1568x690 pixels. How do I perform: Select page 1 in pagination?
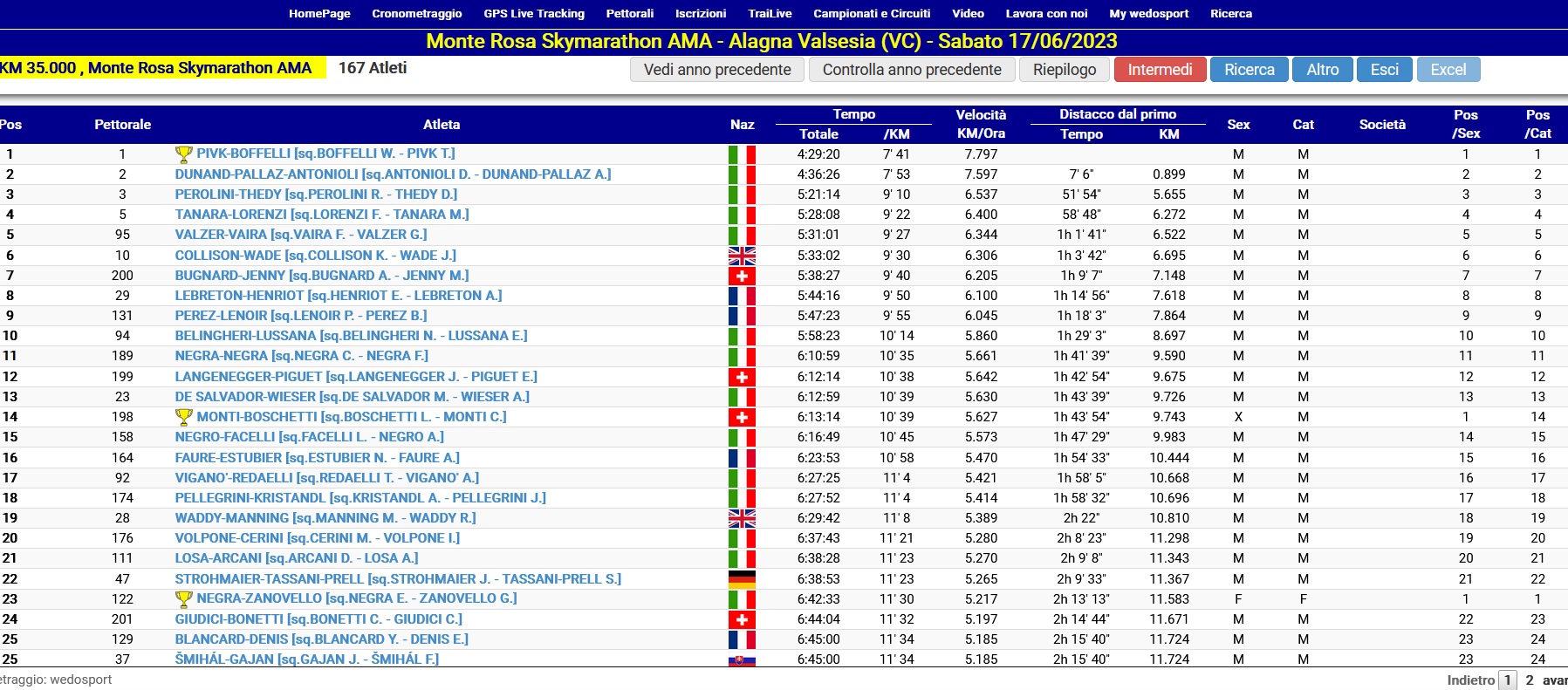click(x=1507, y=680)
